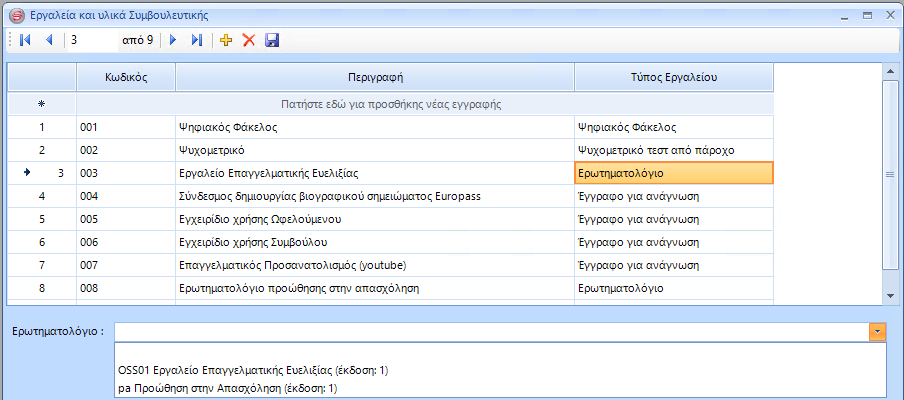Add a new record with the plus icon
The height and width of the screenshot is (400, 904).
[226, 40]
